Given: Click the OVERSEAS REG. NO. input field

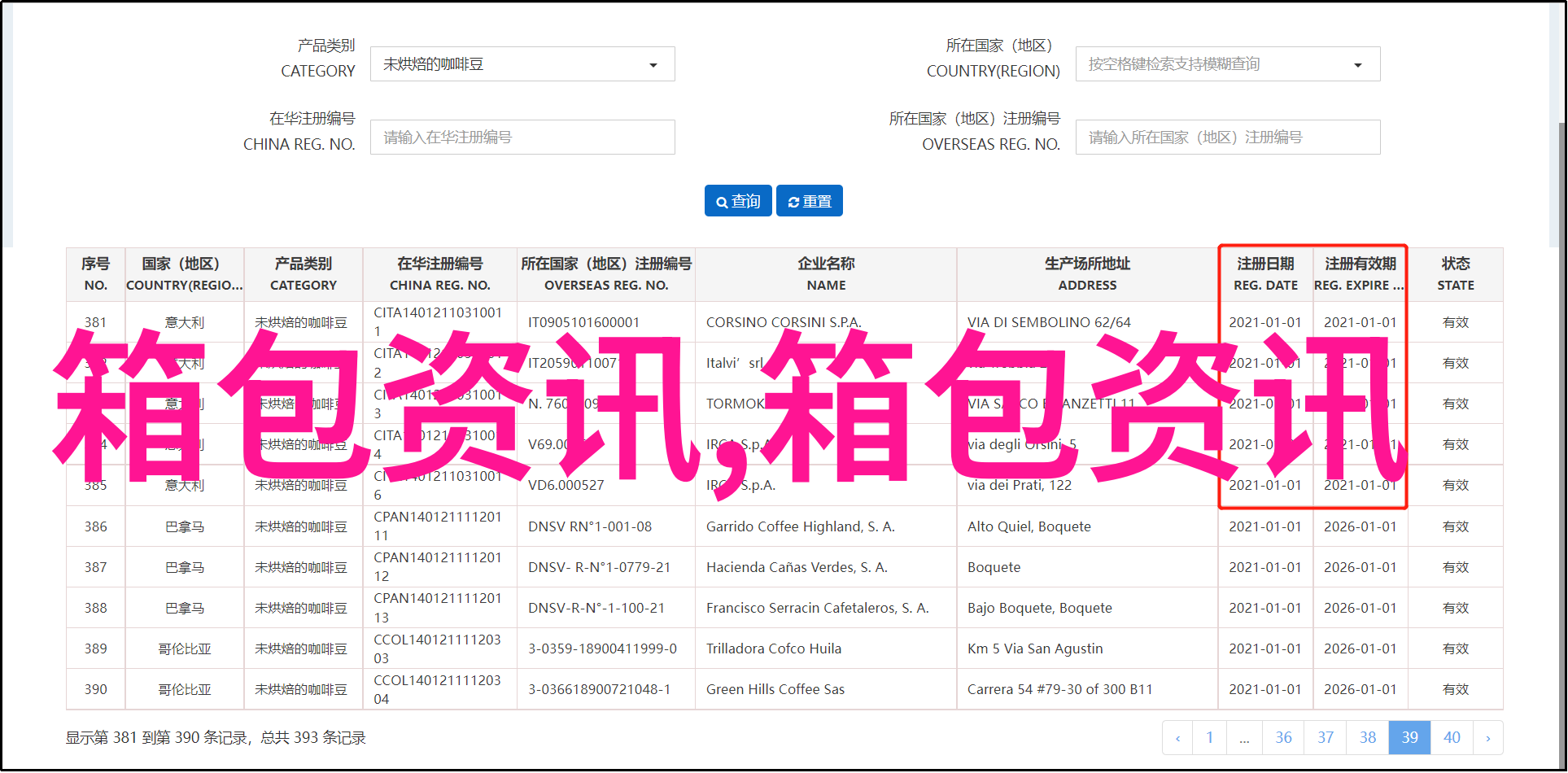Looking at the screenshot, I should [x=1228, y=138].
